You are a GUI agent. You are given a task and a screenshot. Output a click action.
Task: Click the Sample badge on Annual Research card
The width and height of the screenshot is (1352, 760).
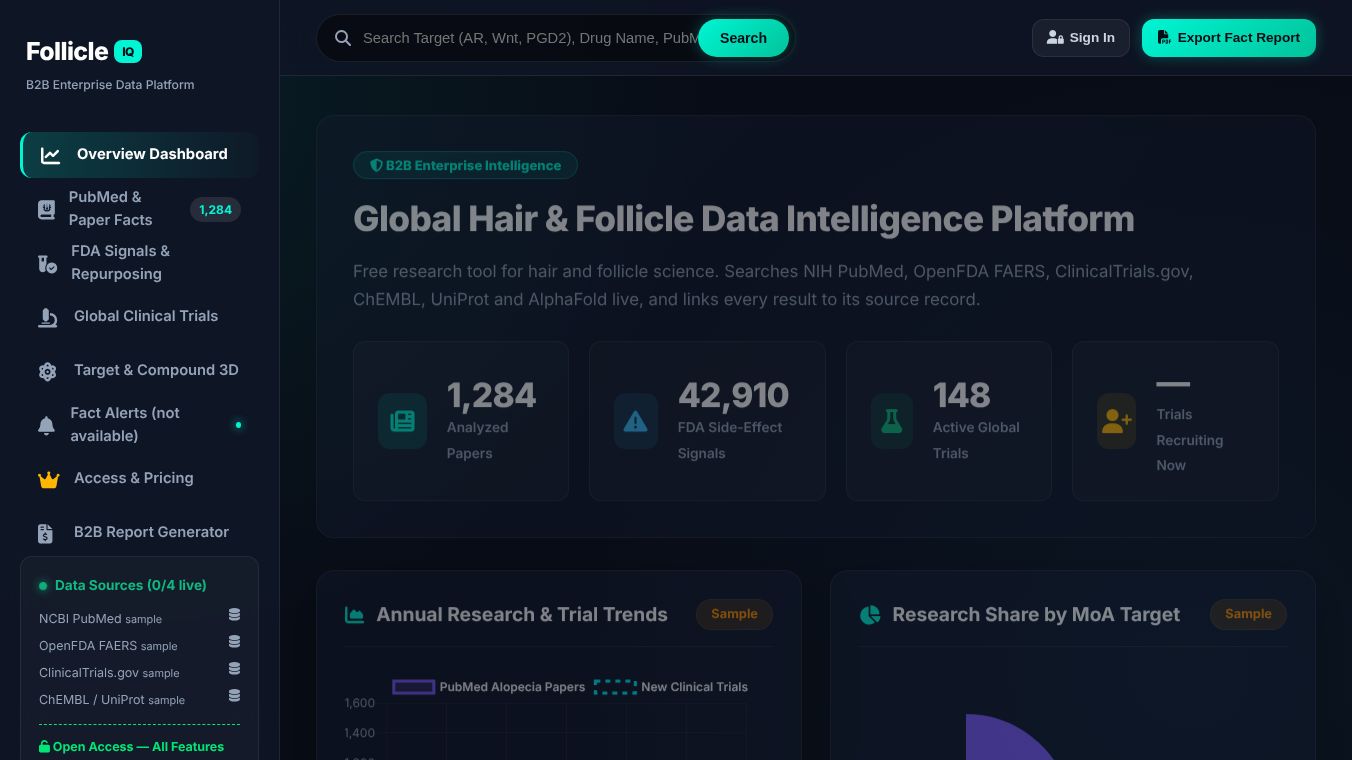point(734,614)
